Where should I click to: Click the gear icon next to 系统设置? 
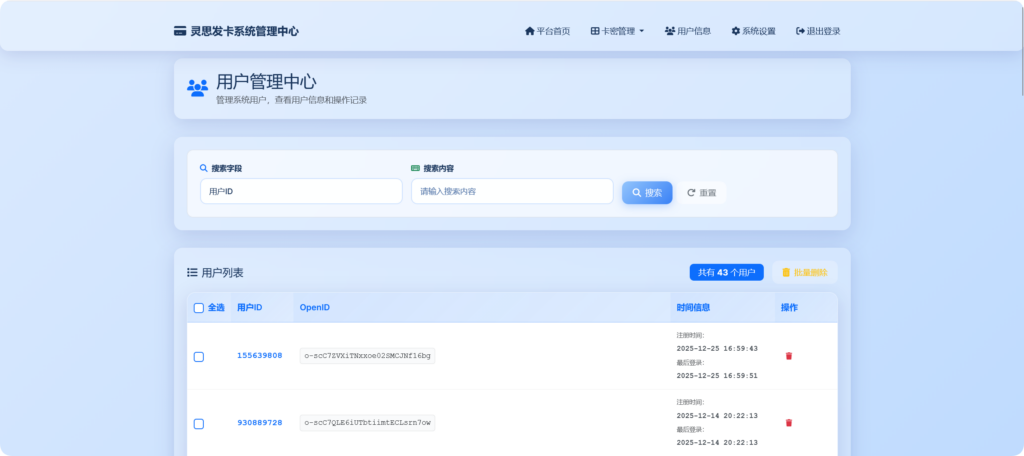pos(736,31)
